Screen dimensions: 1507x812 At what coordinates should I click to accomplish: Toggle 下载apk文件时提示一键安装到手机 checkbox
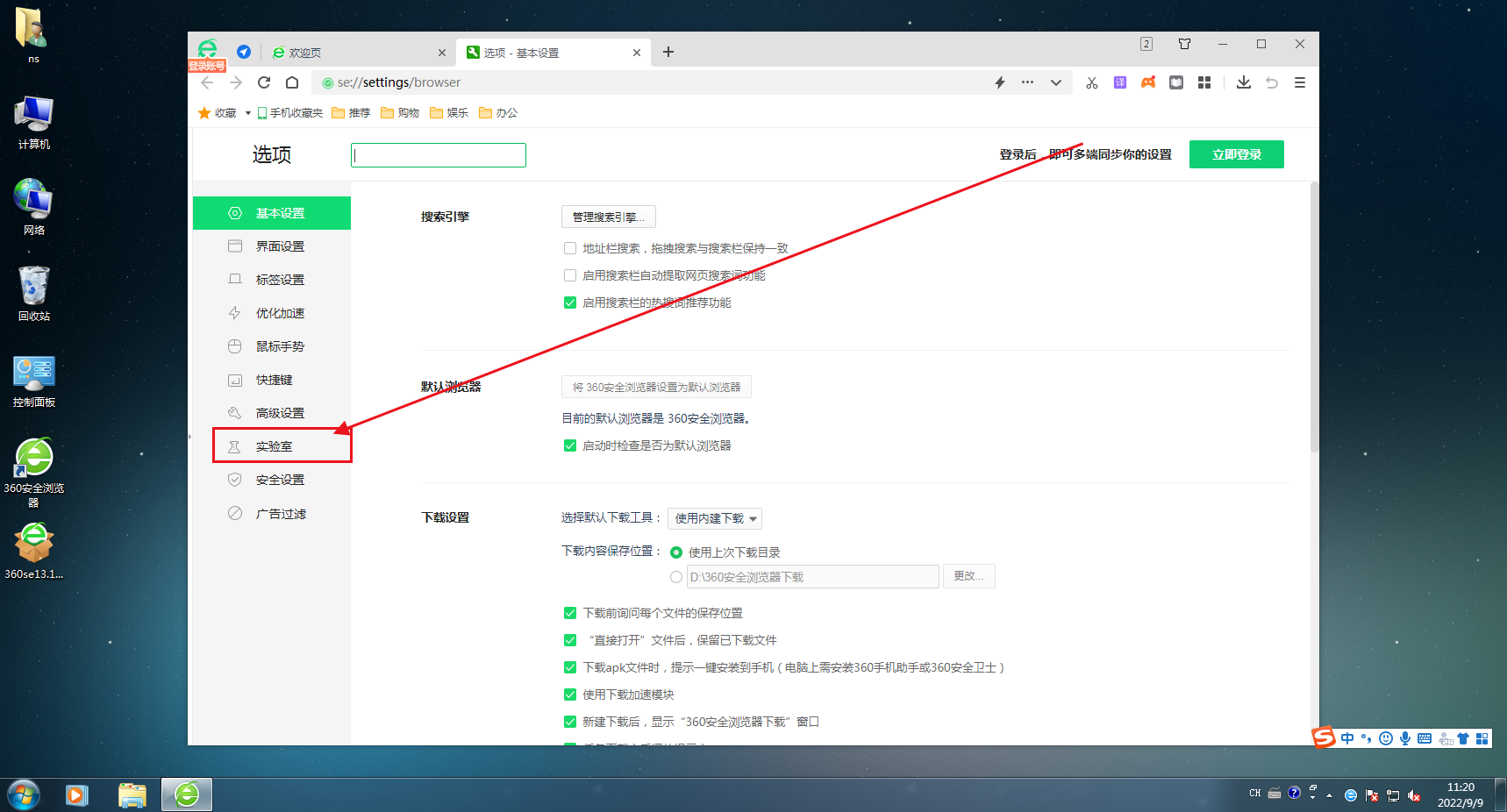point(570,667)
